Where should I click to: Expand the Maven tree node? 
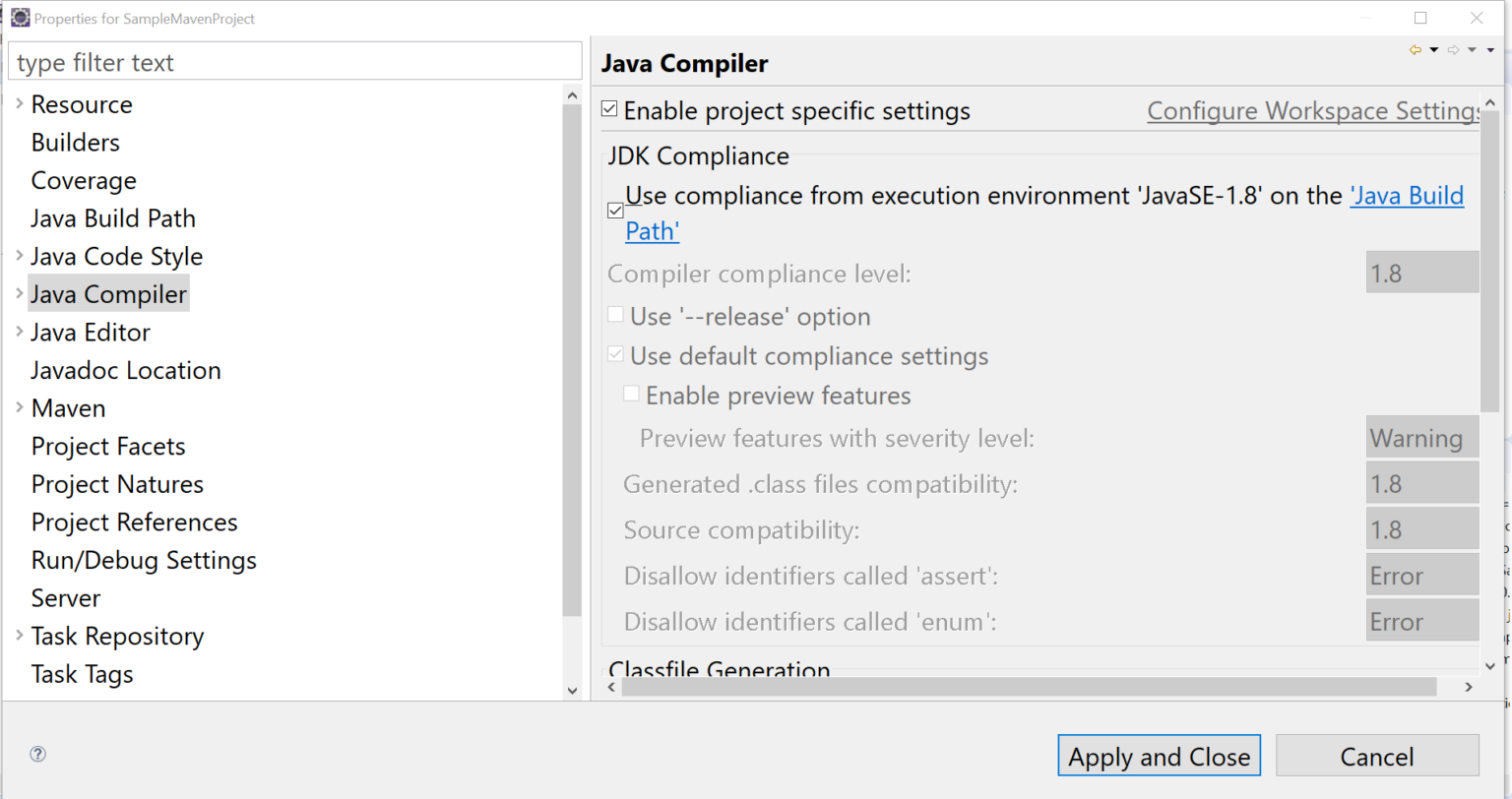[x=18, y=407]
